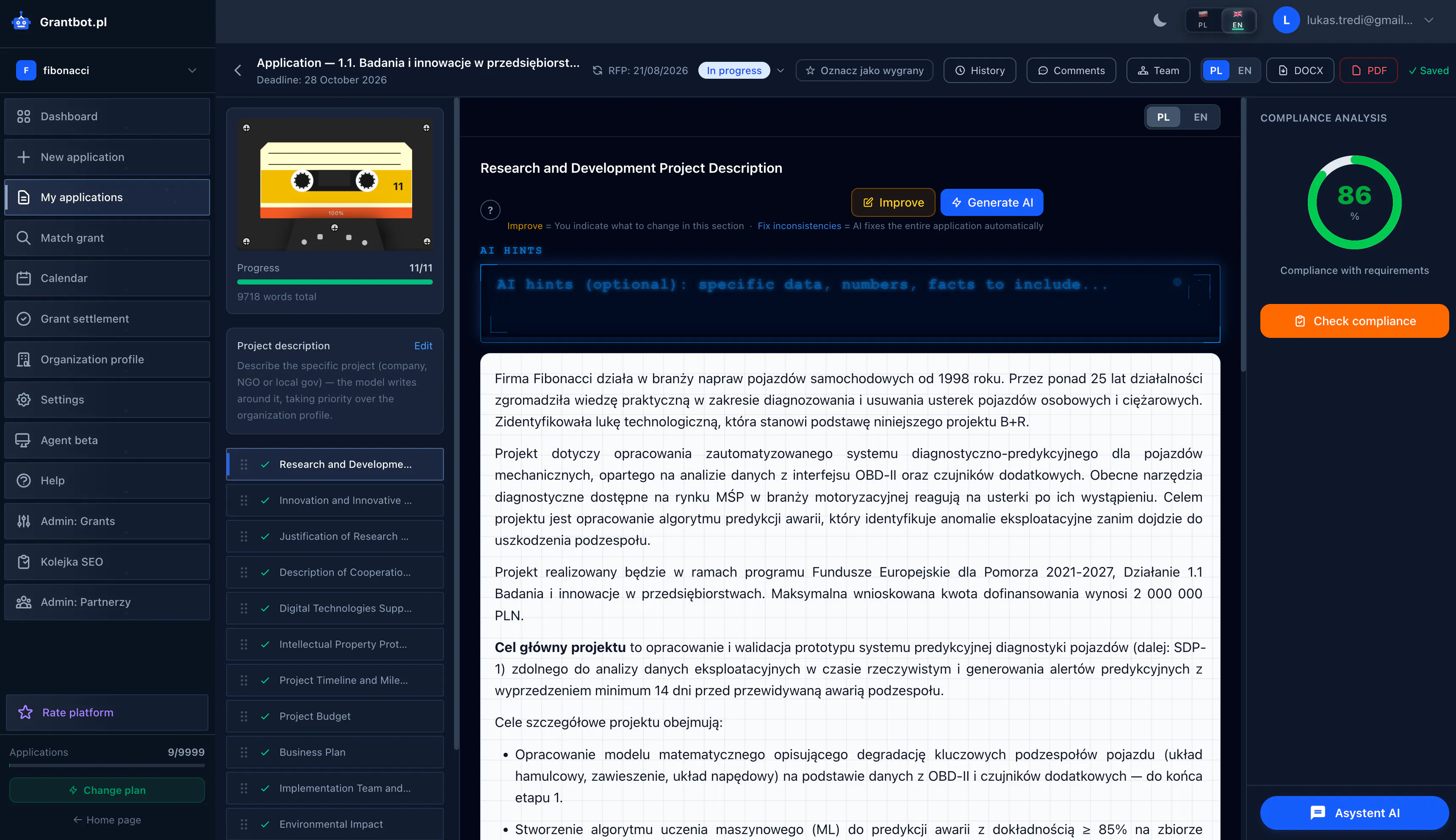The height and width of the screenshot is (840, 1456).
Task: Click the Settings gear icon
Action: 24,400
